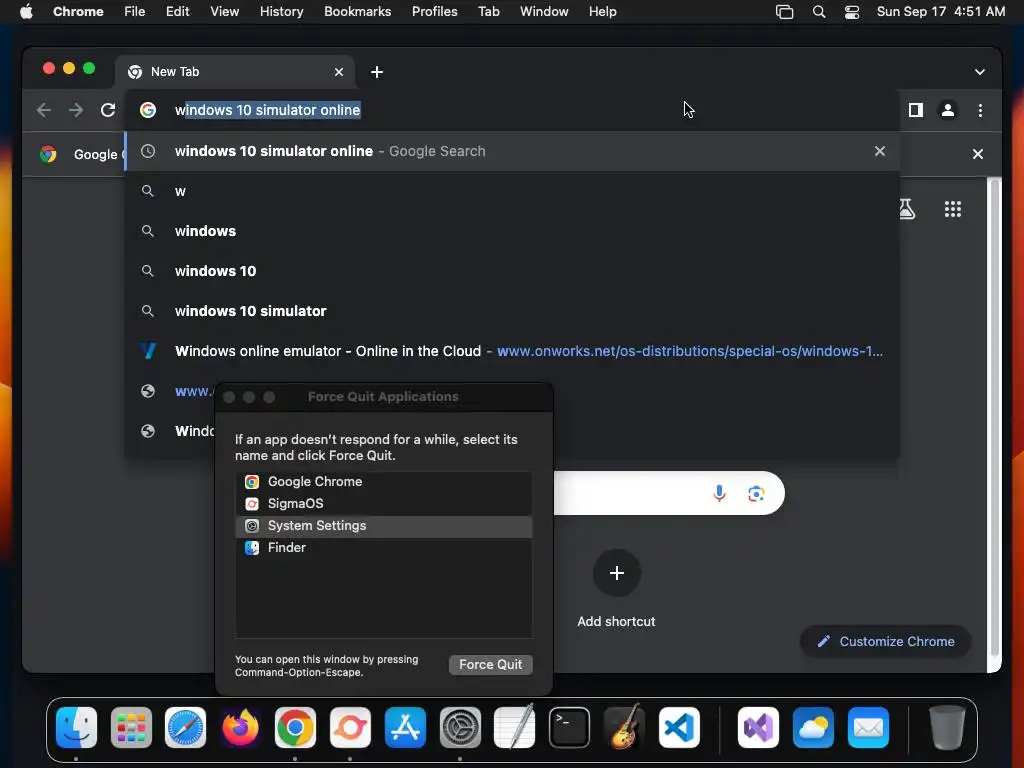1024x768 pixels.
Task: Open a new tab with plus icon
Action: click(377, 72)
